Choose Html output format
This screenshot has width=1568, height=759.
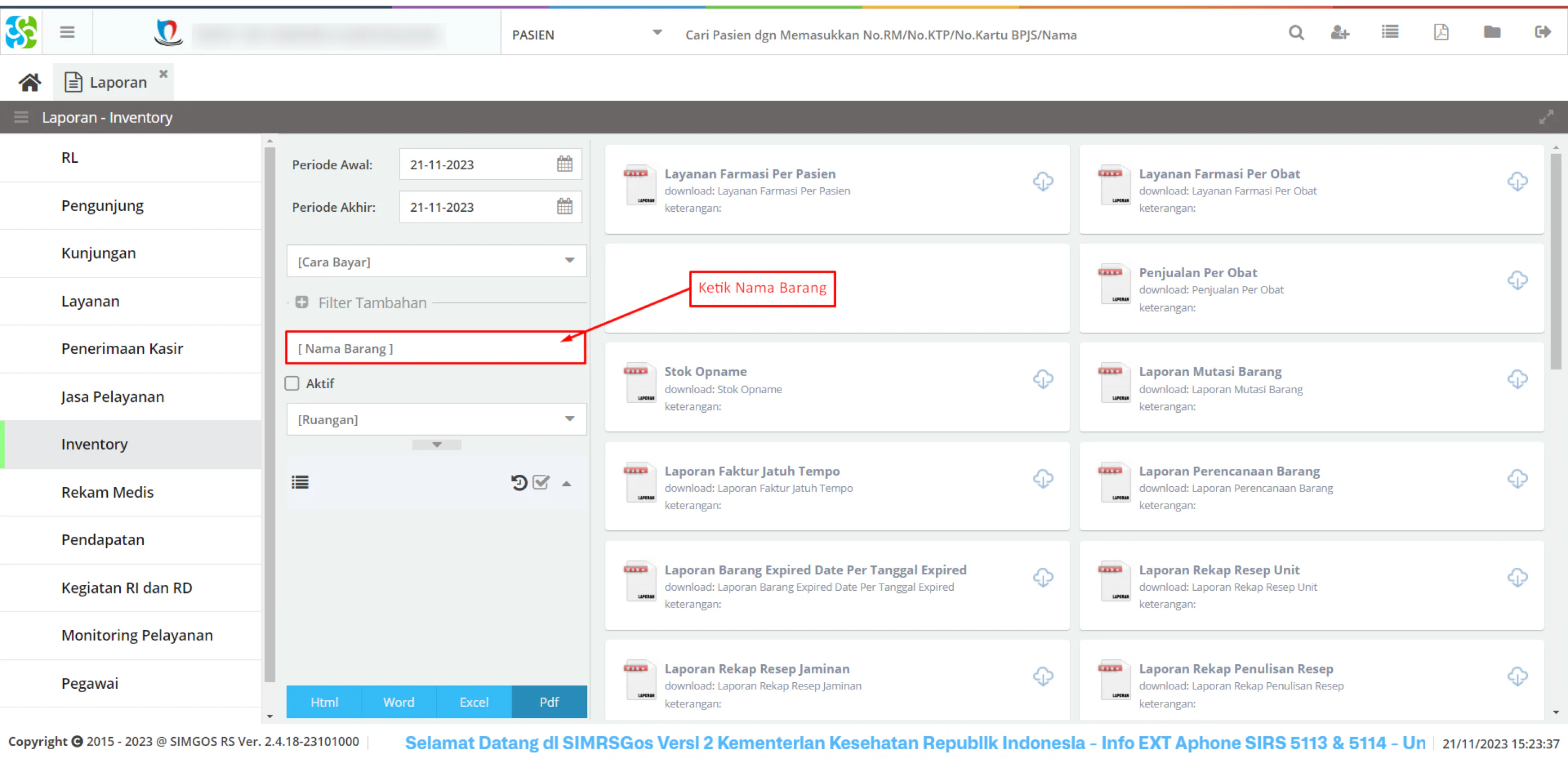point(324,702)
